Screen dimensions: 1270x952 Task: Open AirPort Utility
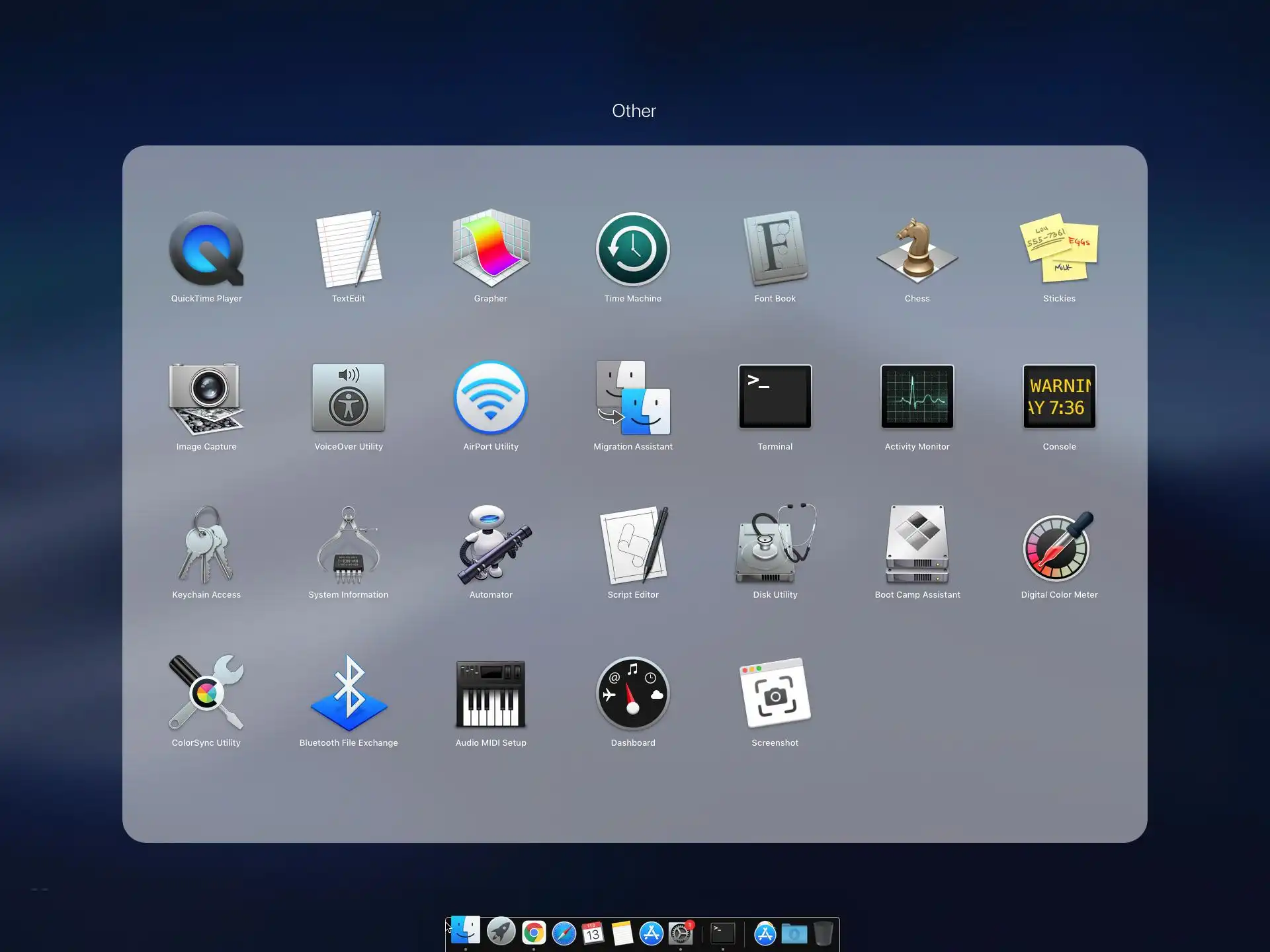tap(491, 397)
